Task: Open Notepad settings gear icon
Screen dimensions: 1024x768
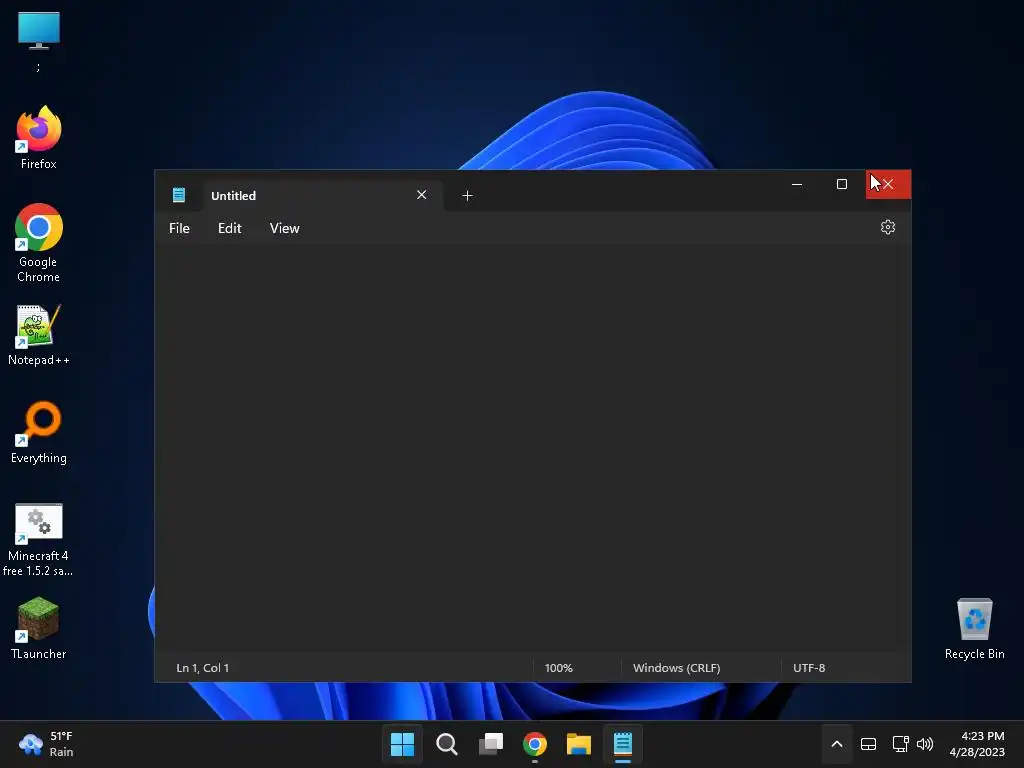Action: pyautogui.click(x=888, y=227)
